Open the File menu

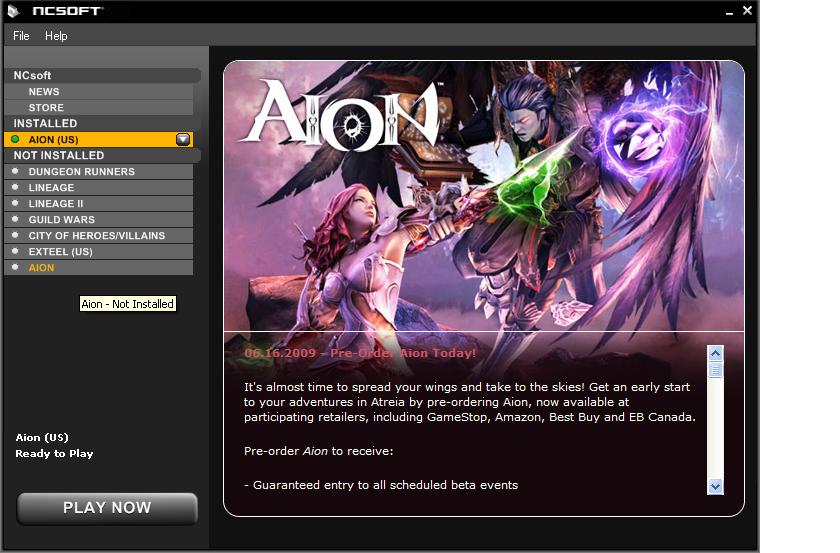(x=21, y=36)
